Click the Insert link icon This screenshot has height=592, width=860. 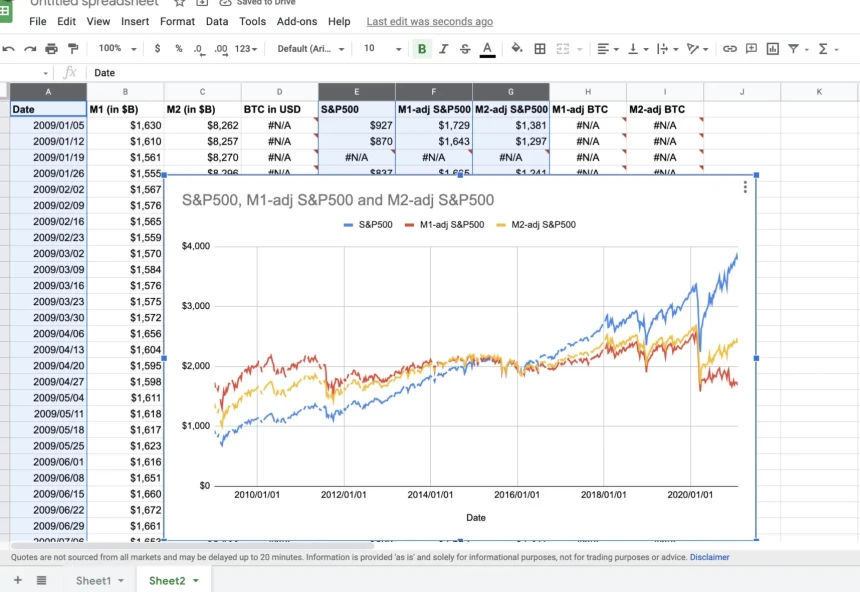coord(730,48)
